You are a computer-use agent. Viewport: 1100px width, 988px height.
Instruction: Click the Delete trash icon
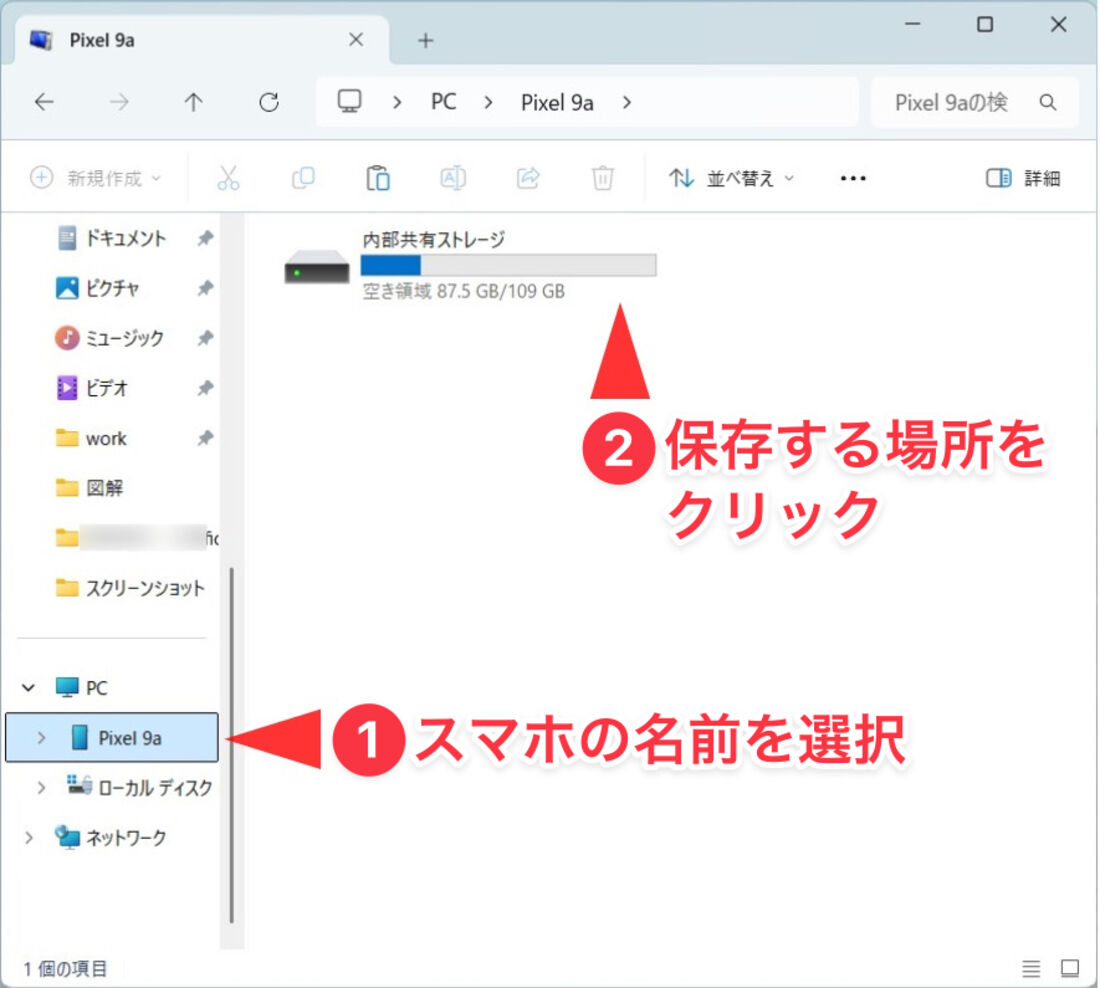(603, 178)
